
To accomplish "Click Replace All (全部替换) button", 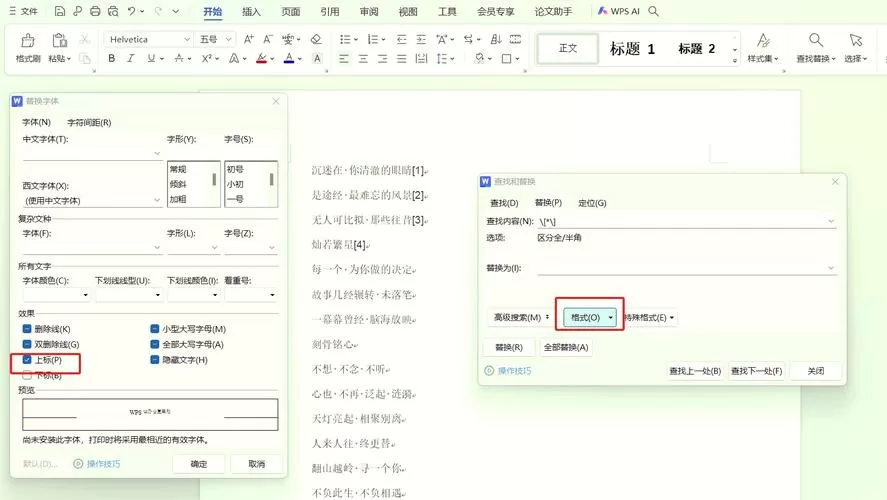I will coord(566,347).
